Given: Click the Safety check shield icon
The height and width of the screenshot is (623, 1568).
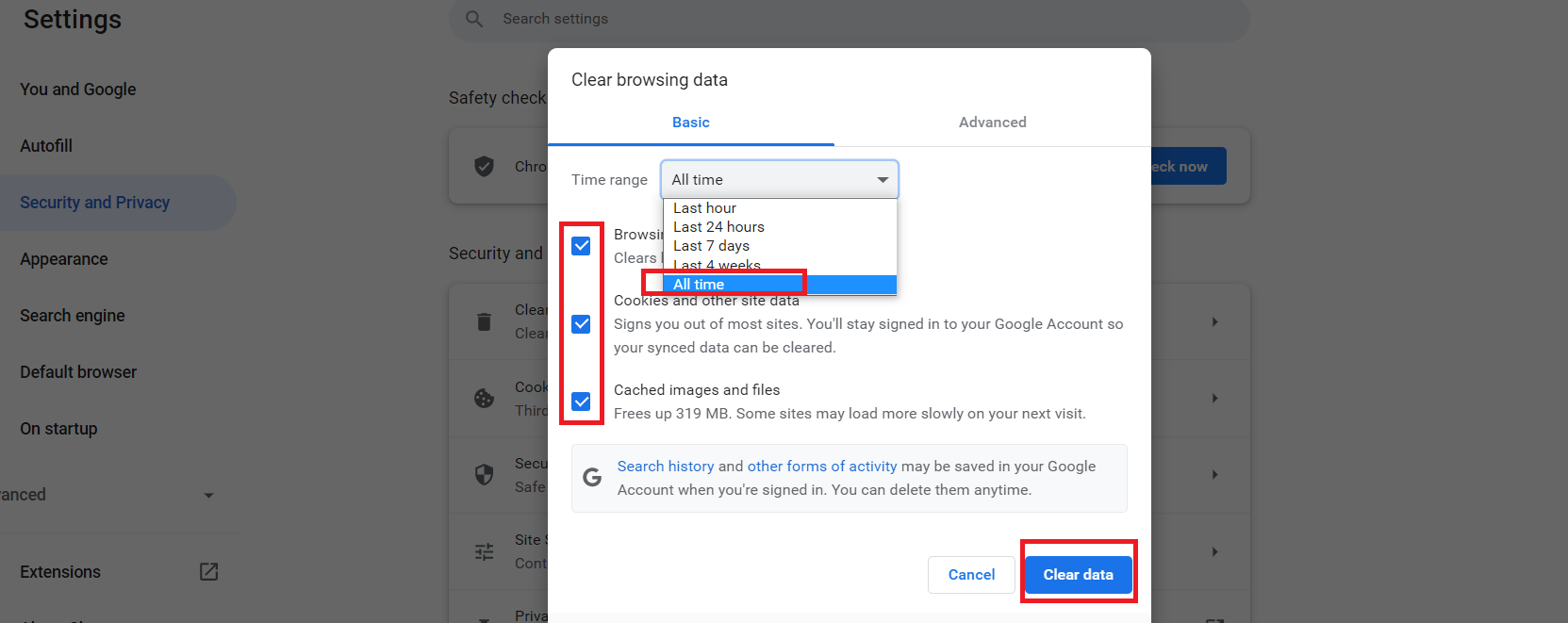Looking at the screenshot, I should coord(484,167).
